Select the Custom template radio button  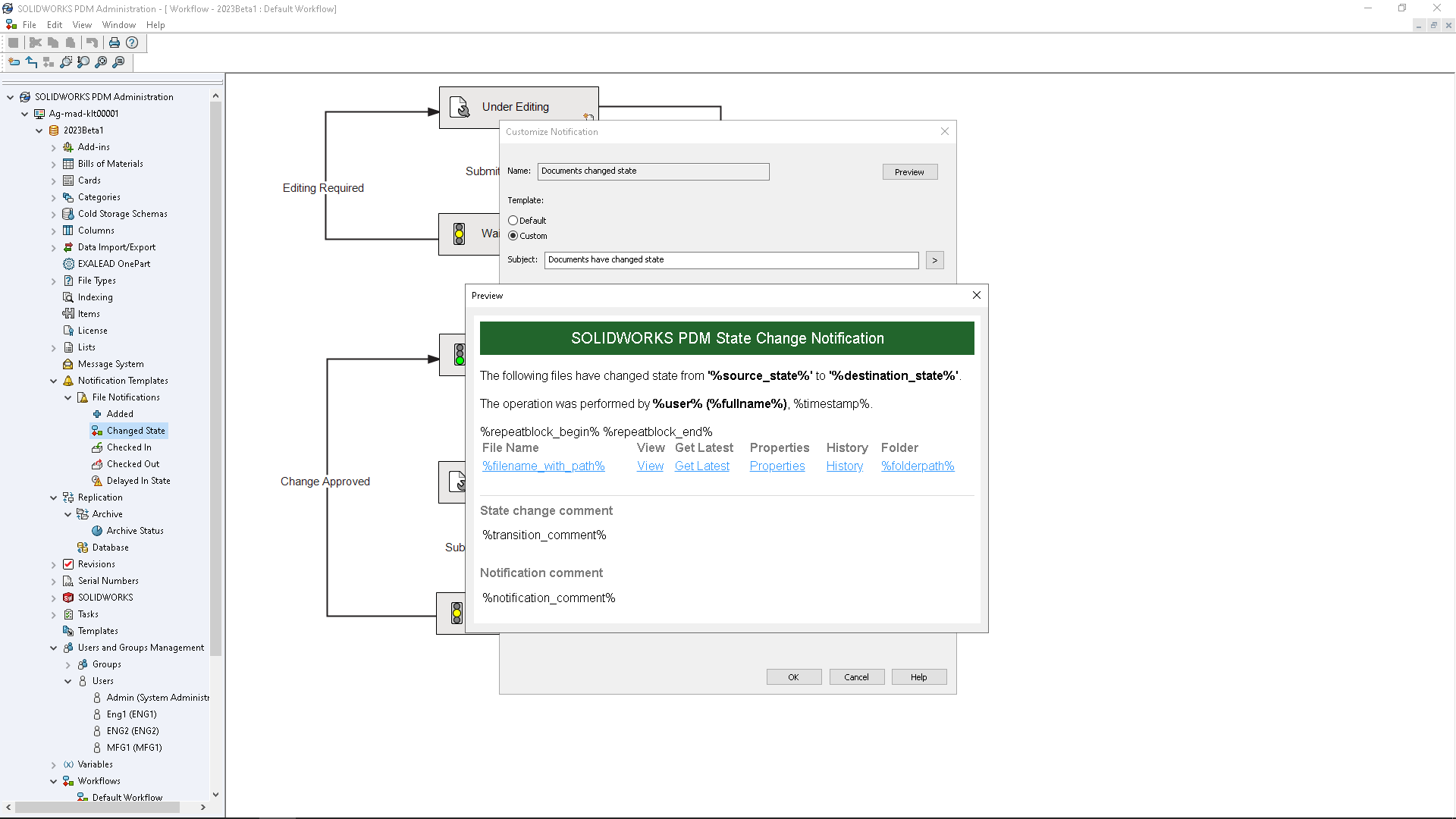(513, 234)
